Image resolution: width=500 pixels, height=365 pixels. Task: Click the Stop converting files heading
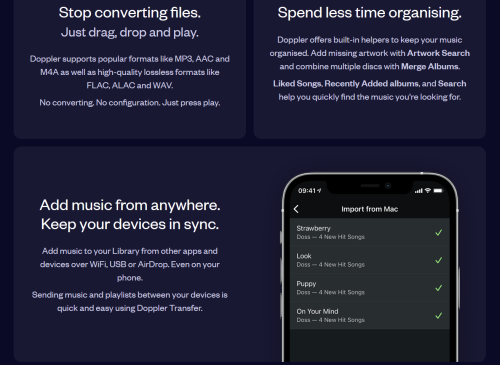click(x=130, y=13)
